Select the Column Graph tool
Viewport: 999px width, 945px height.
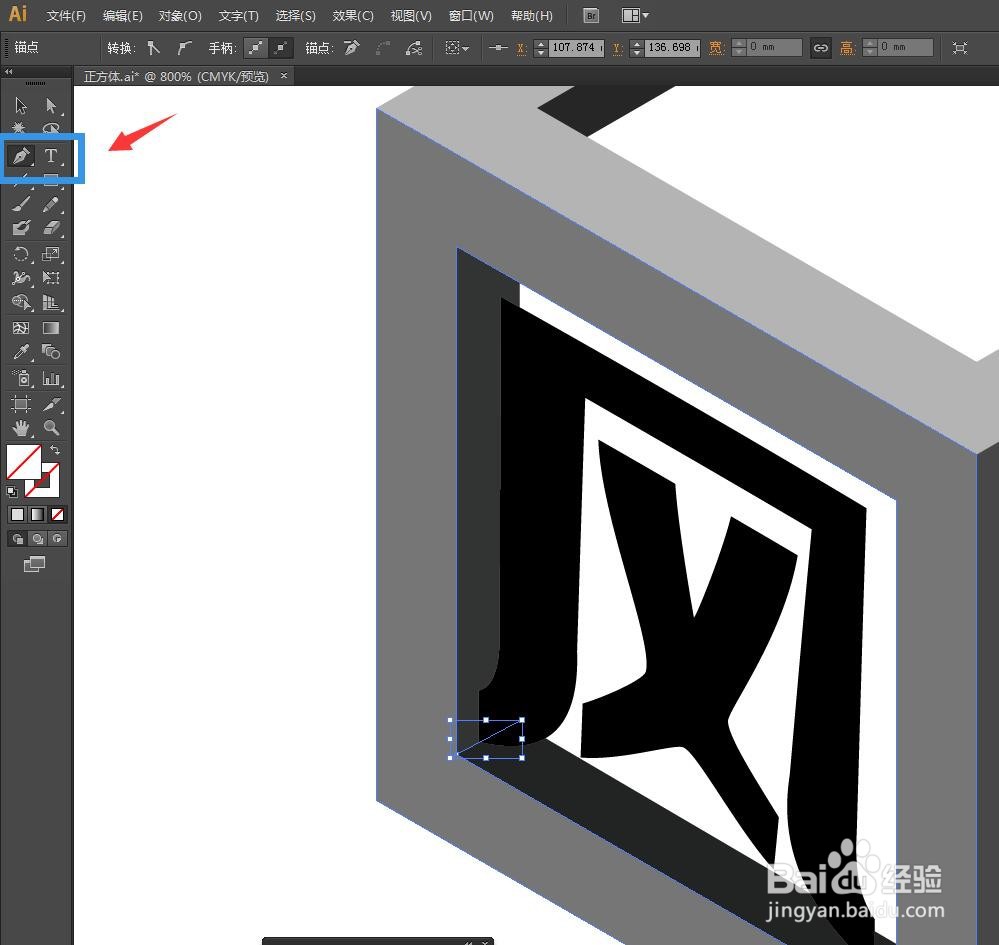50,378
